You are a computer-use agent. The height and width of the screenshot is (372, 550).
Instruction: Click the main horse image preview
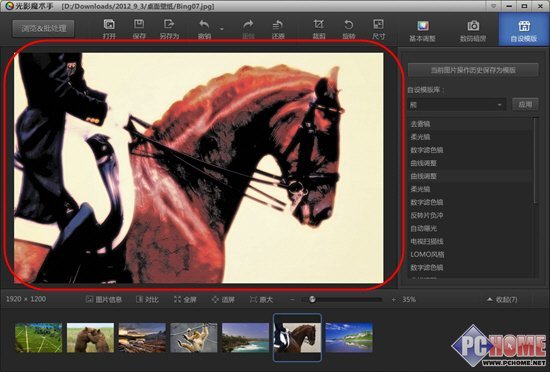point(199,168)
